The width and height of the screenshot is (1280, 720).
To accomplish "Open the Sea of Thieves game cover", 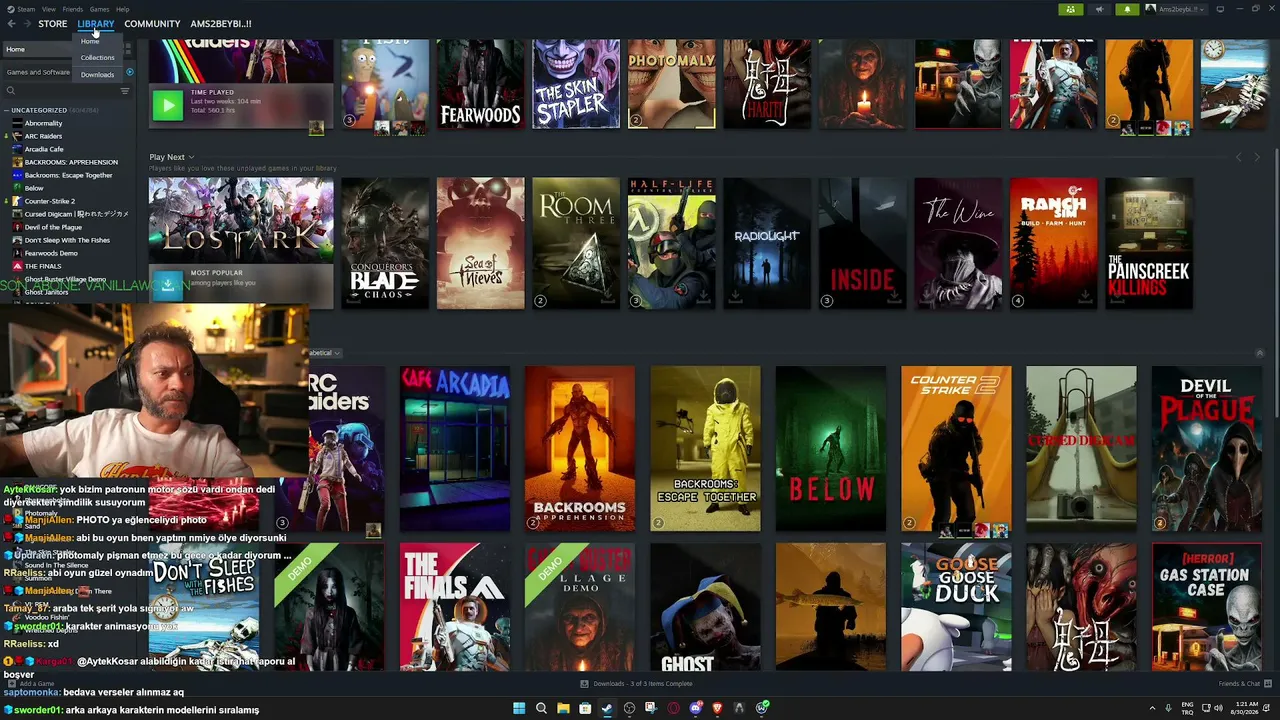I will coord(480,243).
